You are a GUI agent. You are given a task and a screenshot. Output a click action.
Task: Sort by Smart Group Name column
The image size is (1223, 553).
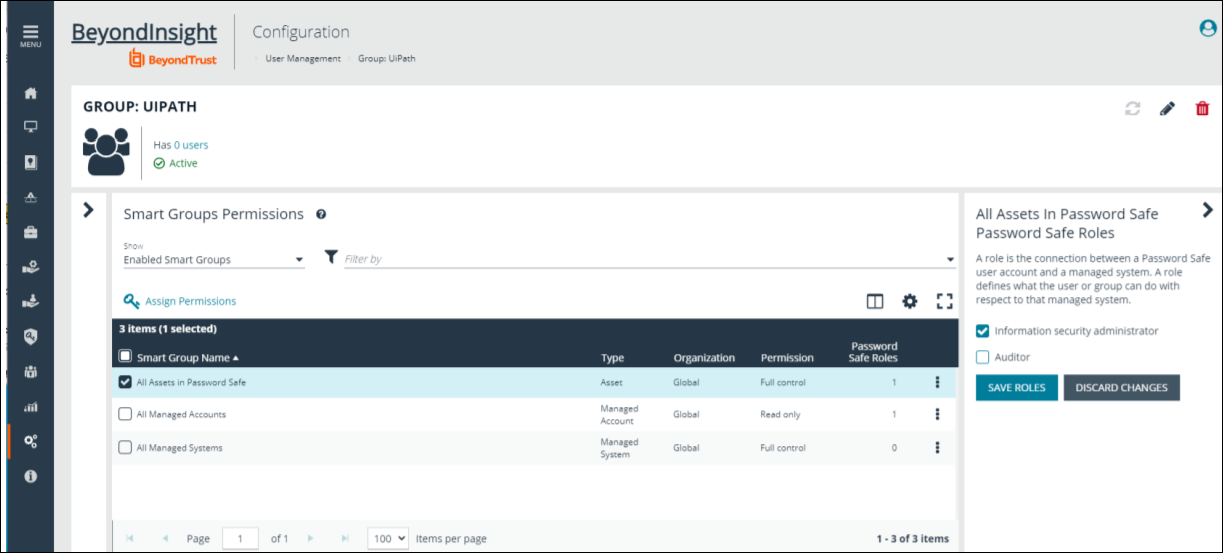click(188, 357)
